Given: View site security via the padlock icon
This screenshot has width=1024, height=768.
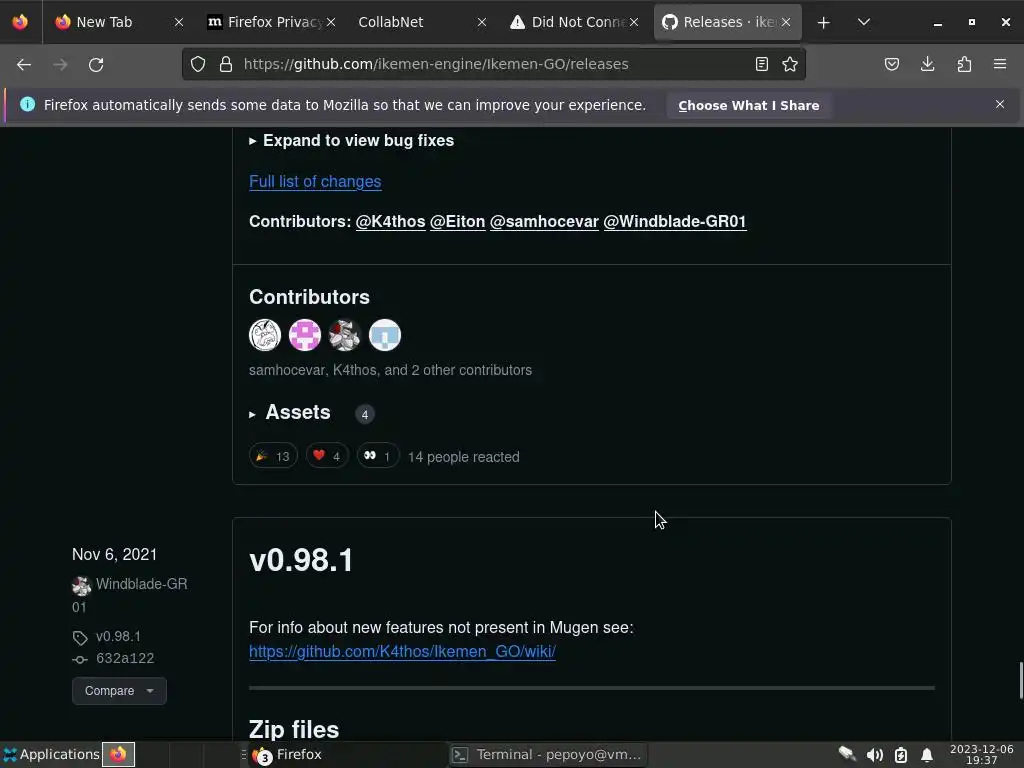Looking at the screenshot, I should tap(226, 64).
